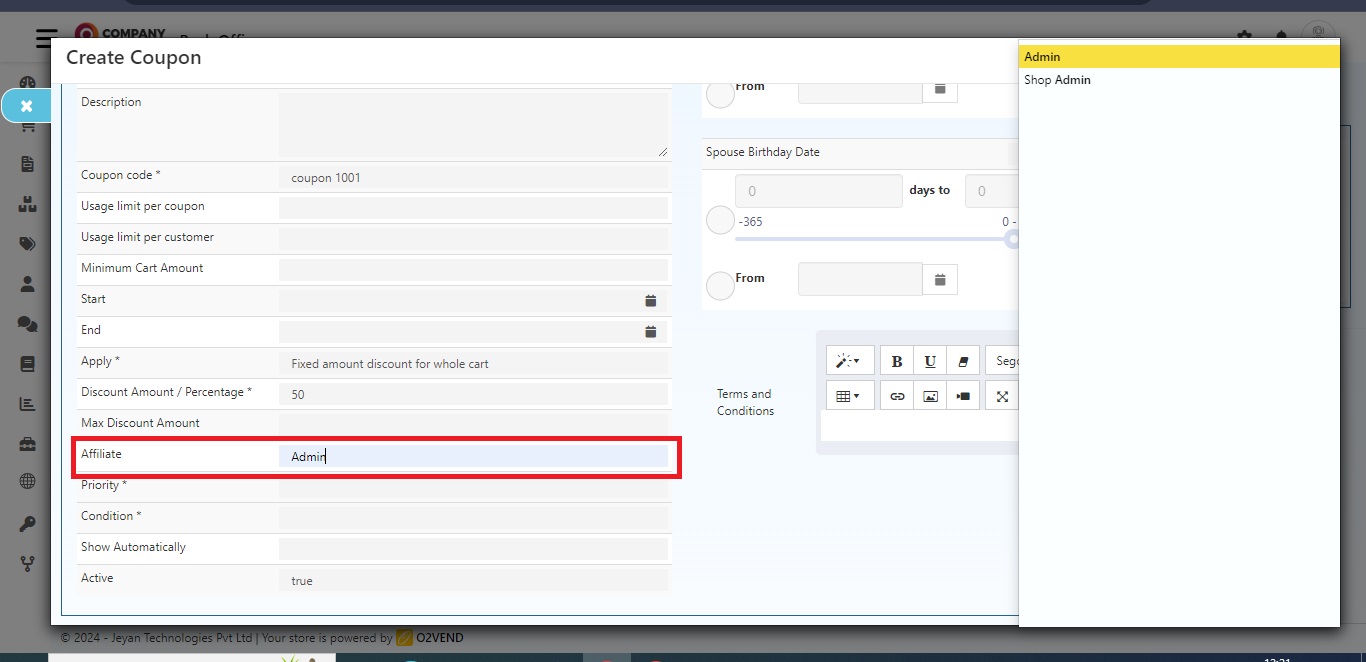The height and width of the screenshot is (662, 1366).
Task: Toggle underline formatting in Terms editor
Action: pyautogui.click(x=930, y=360)
